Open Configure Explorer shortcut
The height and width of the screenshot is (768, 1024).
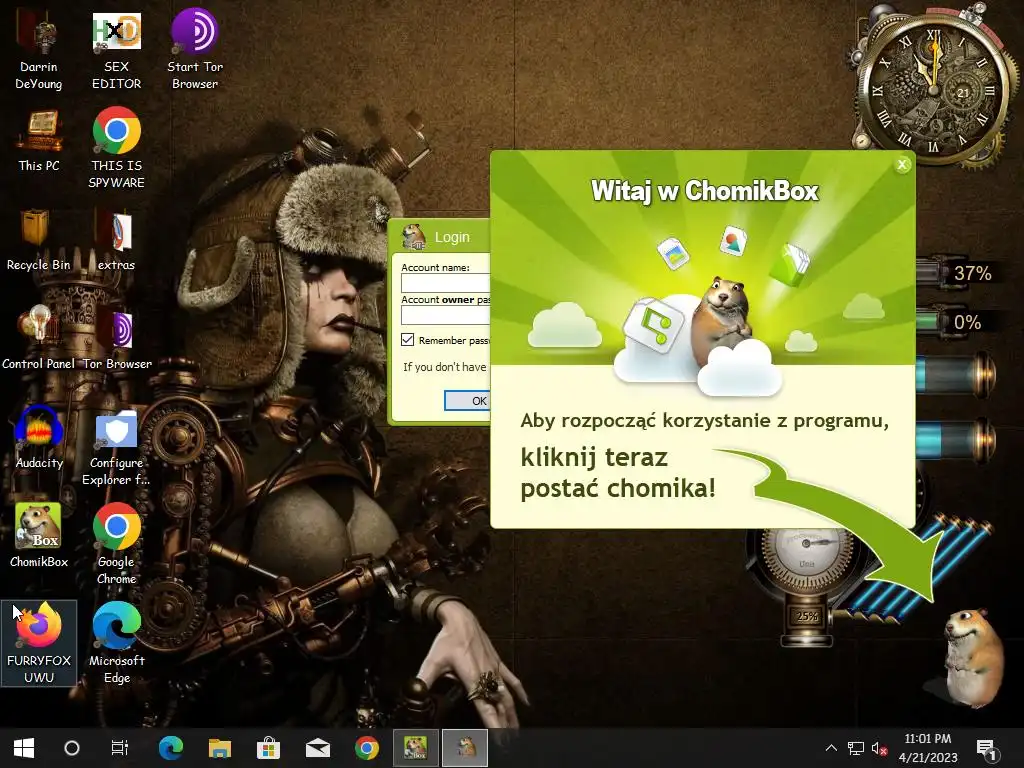point(116,447)
